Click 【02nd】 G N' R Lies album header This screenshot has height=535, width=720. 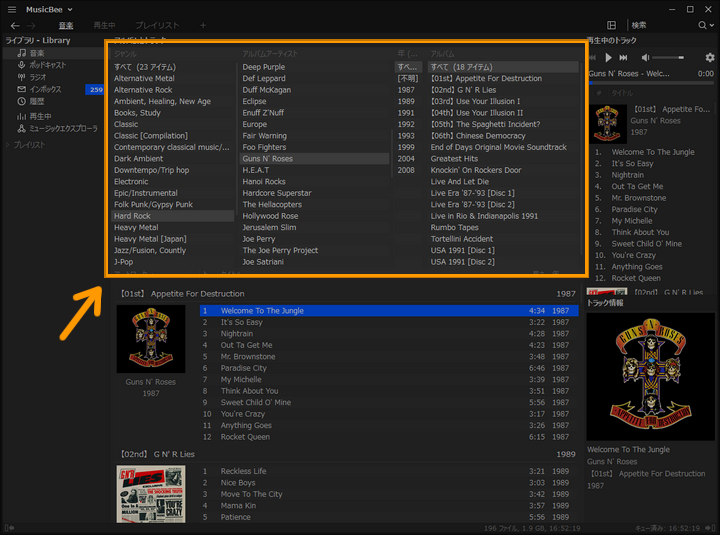[157, 454]
